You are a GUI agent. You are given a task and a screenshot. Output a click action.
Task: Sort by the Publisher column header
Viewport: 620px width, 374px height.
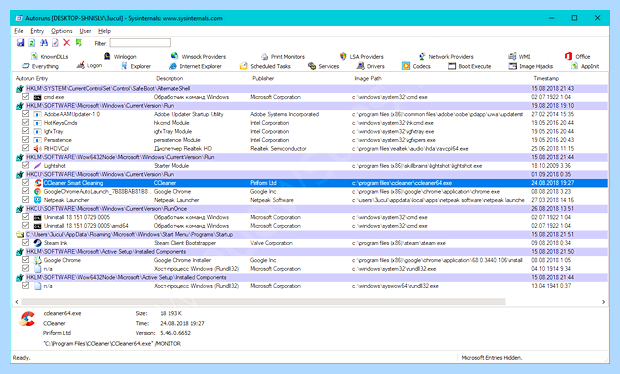[x=263, y=78]
